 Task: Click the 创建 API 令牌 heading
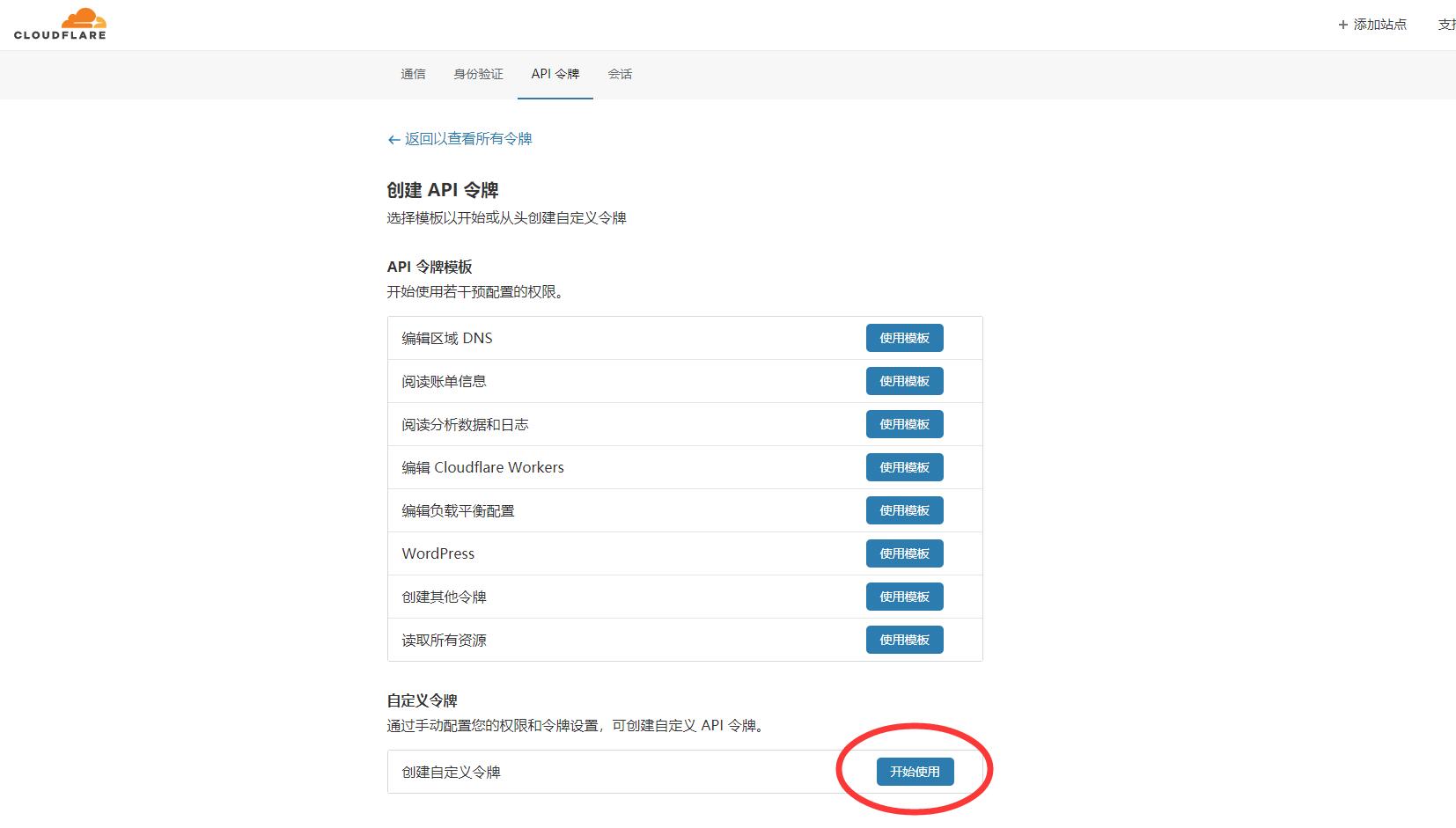(x=443, y=190)
